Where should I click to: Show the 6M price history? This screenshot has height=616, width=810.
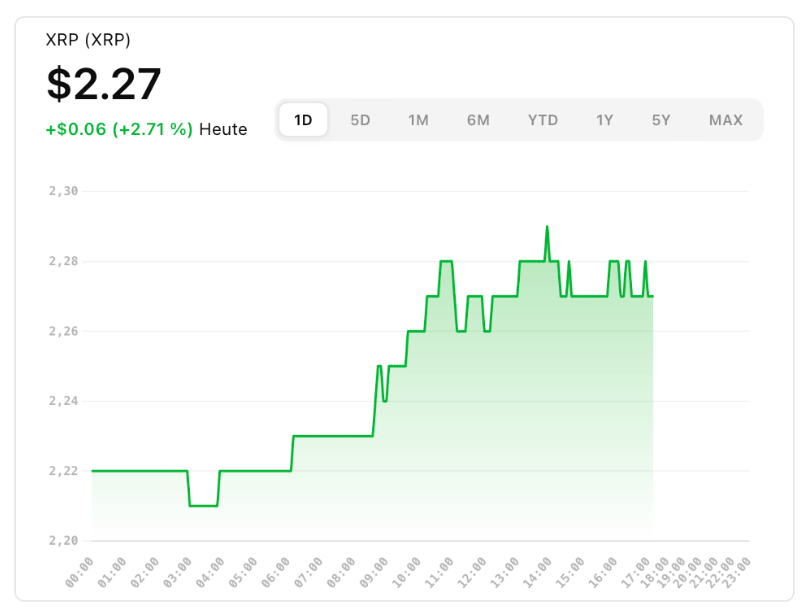[x=478, y=120]
